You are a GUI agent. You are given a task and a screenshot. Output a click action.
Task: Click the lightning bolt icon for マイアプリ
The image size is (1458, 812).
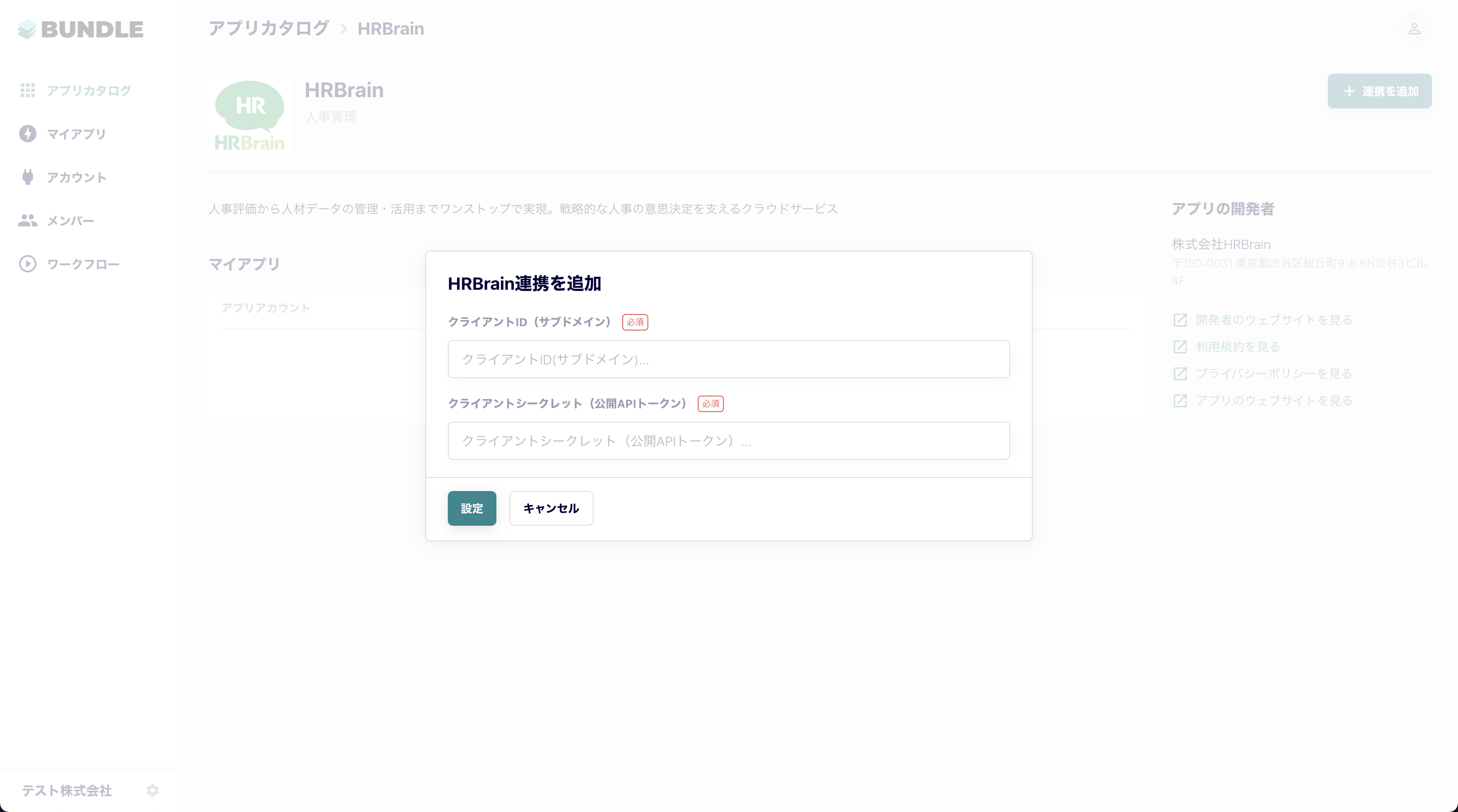[28, 134]
